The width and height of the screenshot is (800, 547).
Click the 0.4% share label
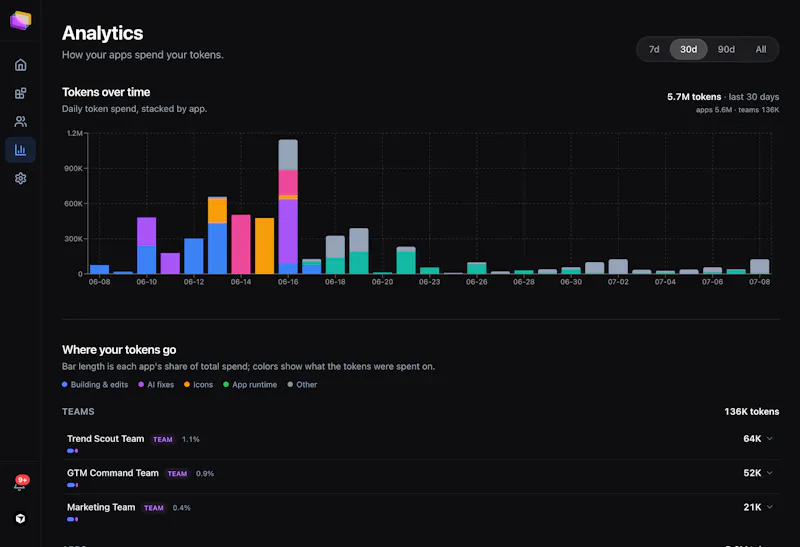click(182, 508)
